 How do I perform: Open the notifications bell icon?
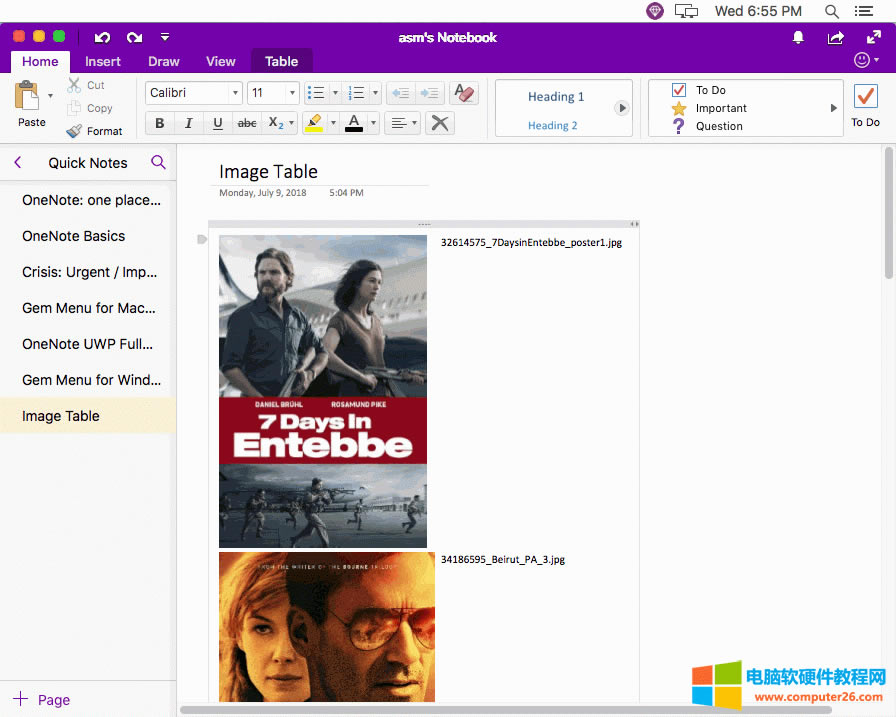click(x=798, y=37)
